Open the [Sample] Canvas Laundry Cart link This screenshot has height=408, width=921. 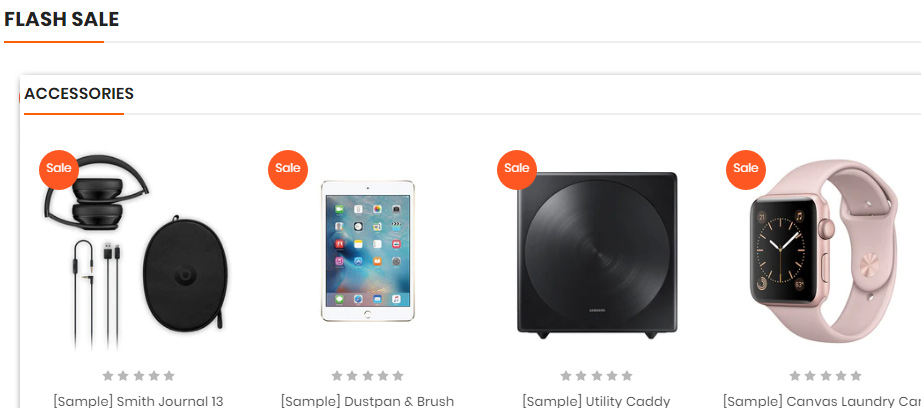[822, 402]
